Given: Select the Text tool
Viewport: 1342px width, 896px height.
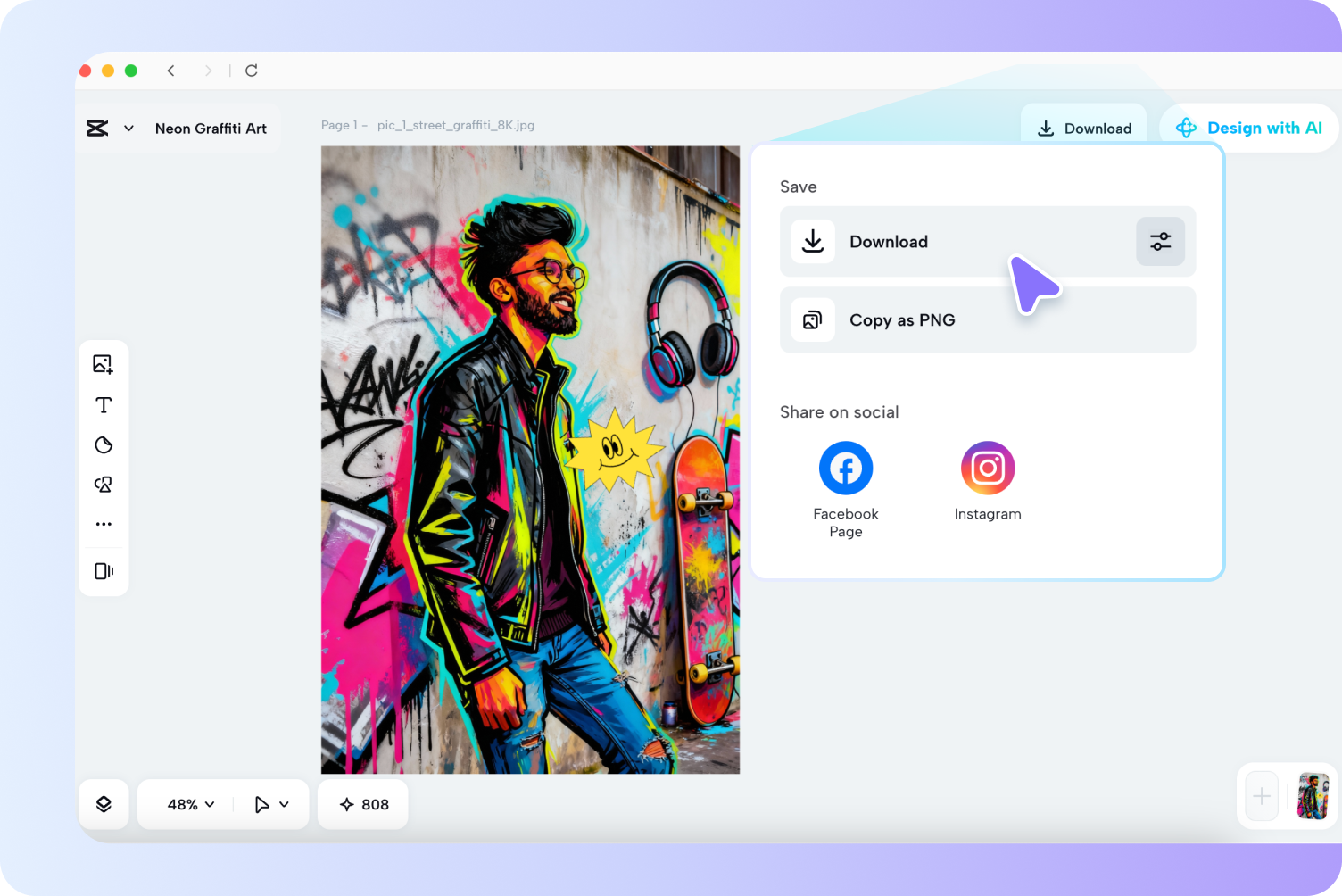Looking at the screenshot, I should pos(104,404).
